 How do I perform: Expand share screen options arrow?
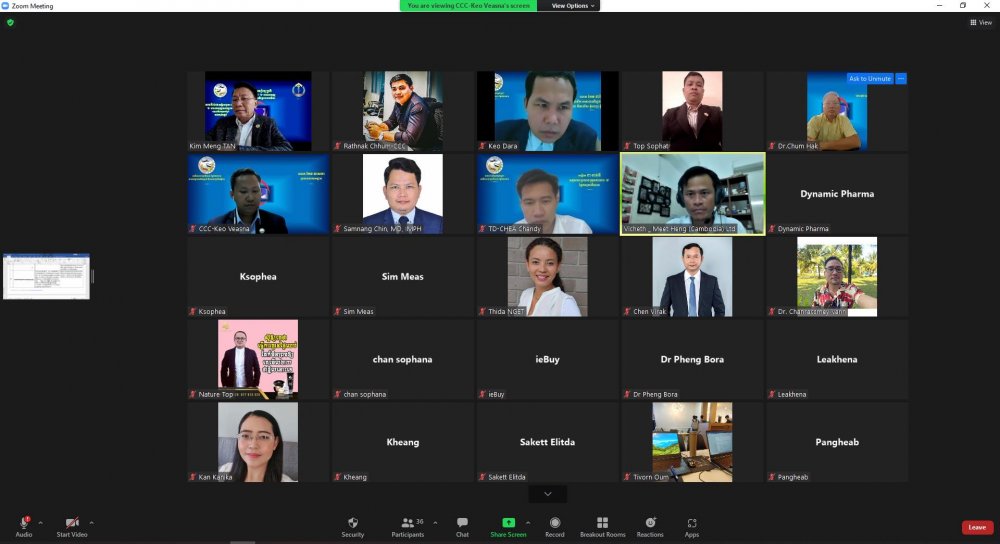[x=528, y=521]
